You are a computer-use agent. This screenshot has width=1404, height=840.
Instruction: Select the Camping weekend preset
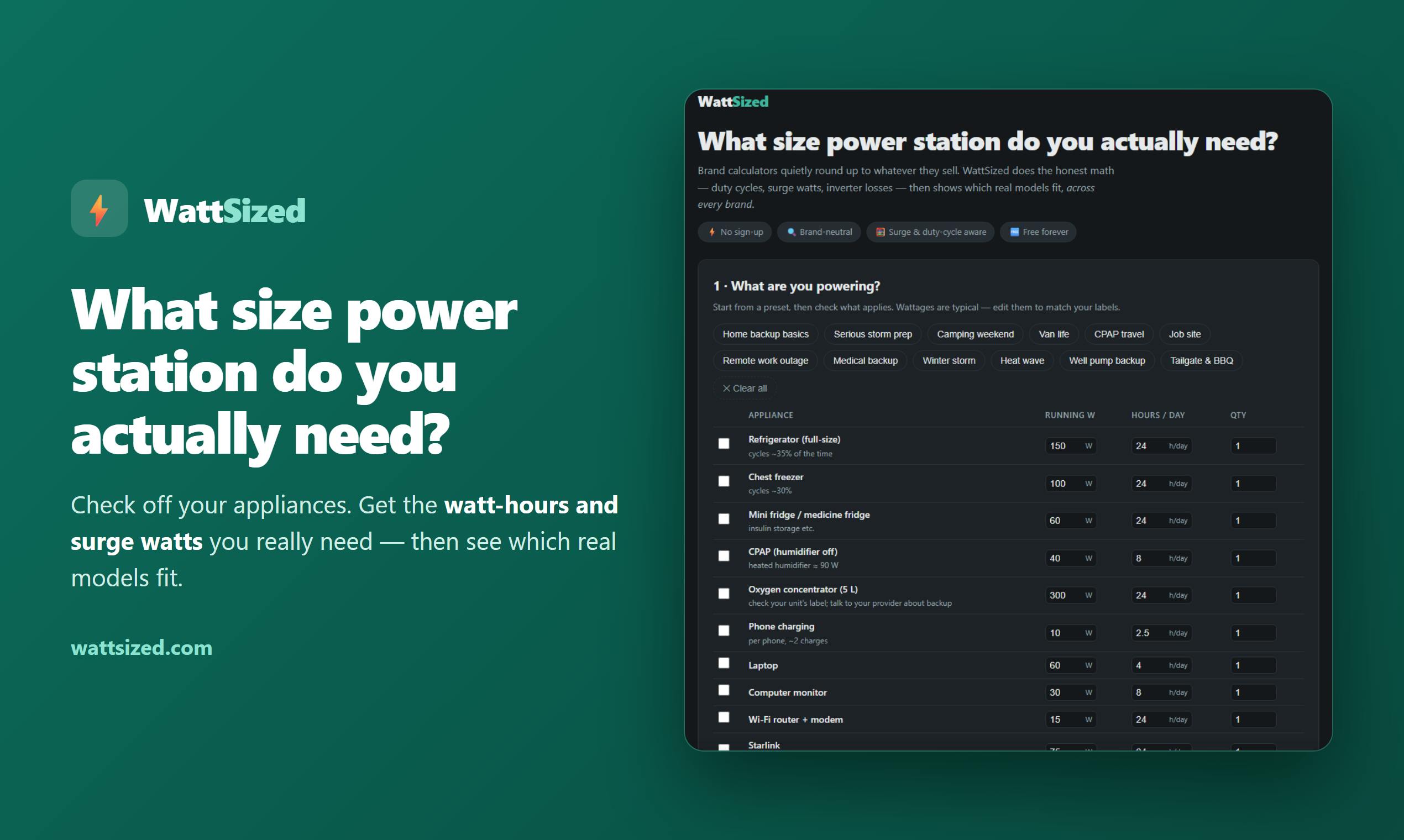click(x=975, y=334)
